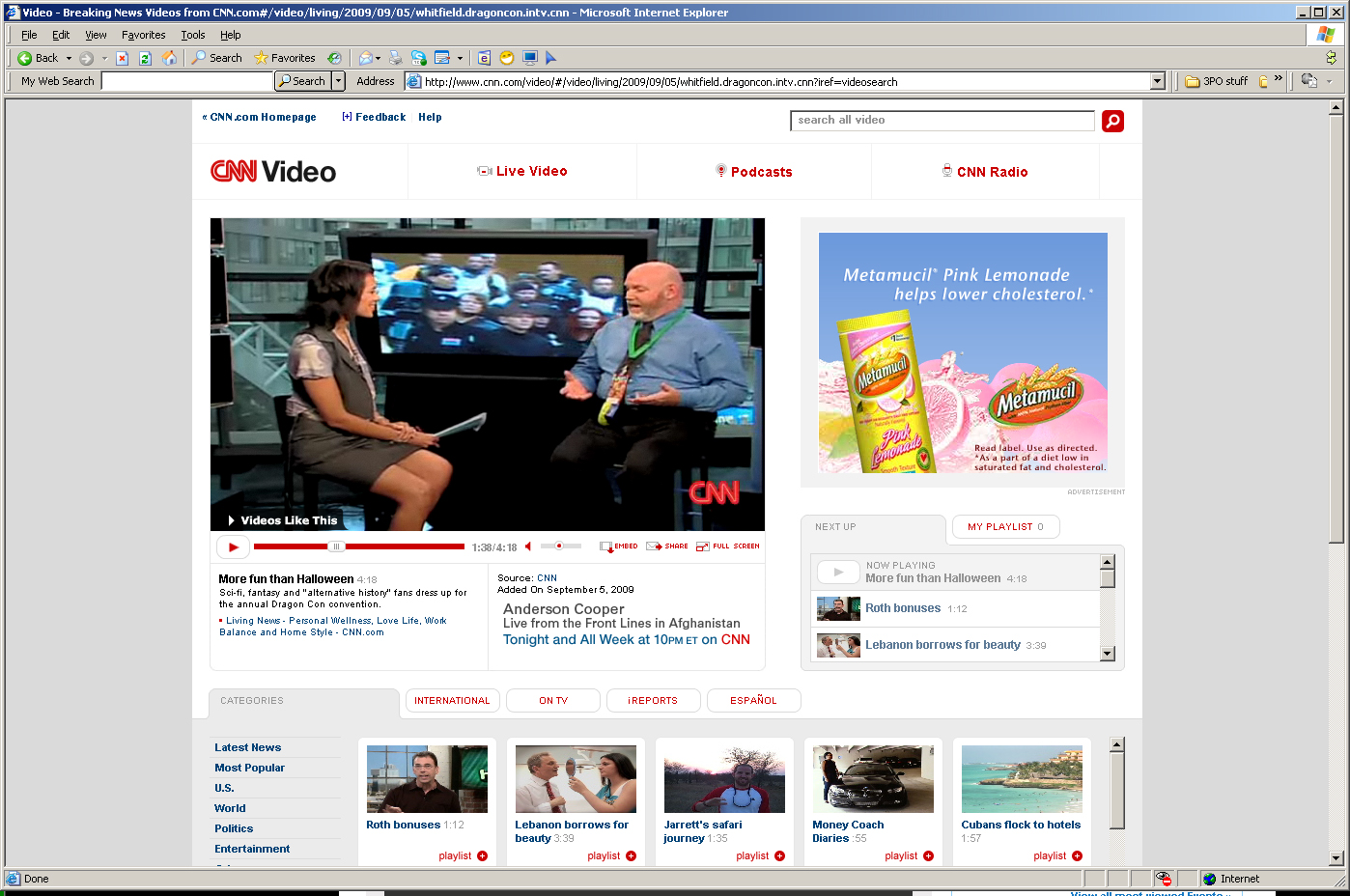Open the View menu
The width and height of the screenshot is (1350, 896).
[x=96, y=35]
